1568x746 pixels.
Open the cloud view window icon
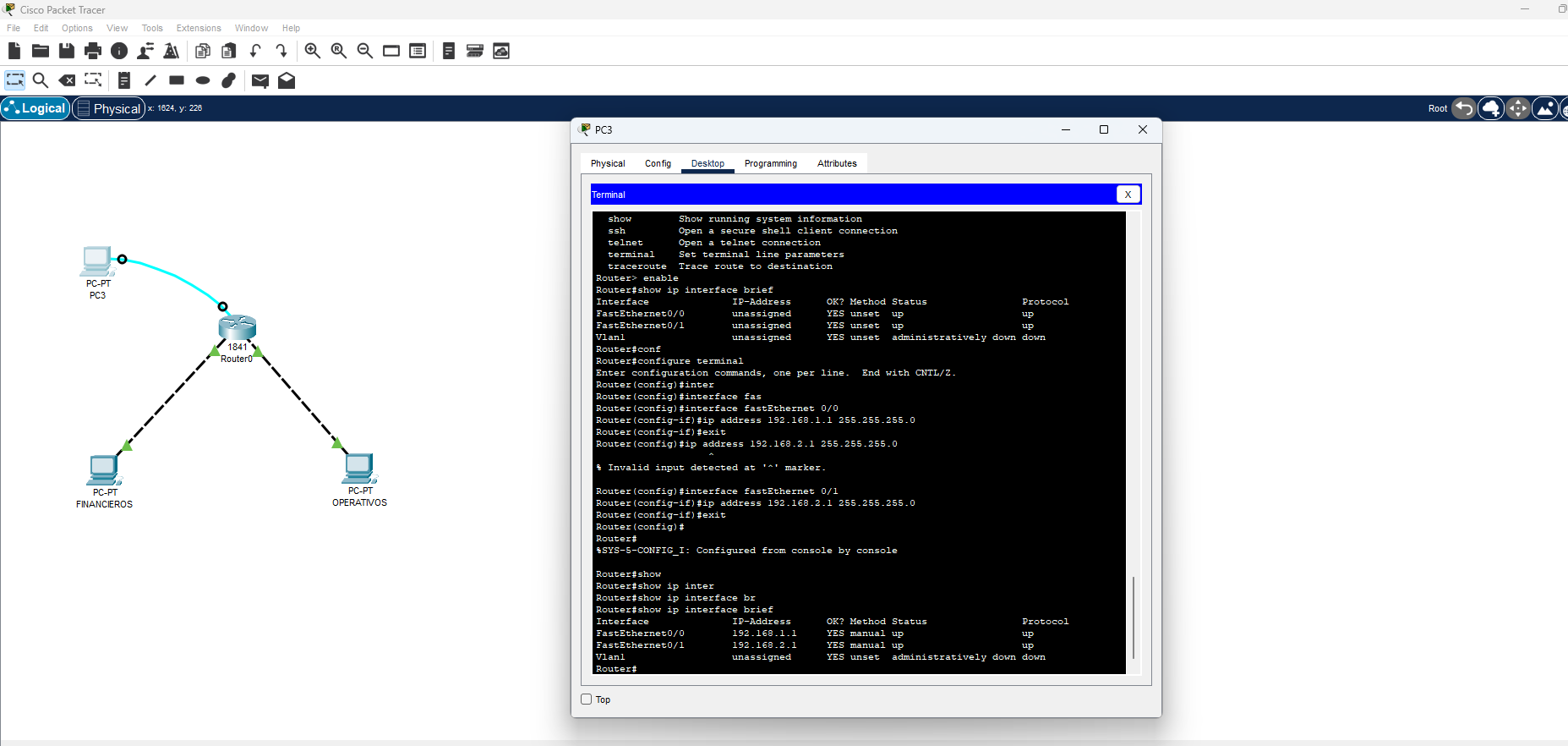coord(501,51)
